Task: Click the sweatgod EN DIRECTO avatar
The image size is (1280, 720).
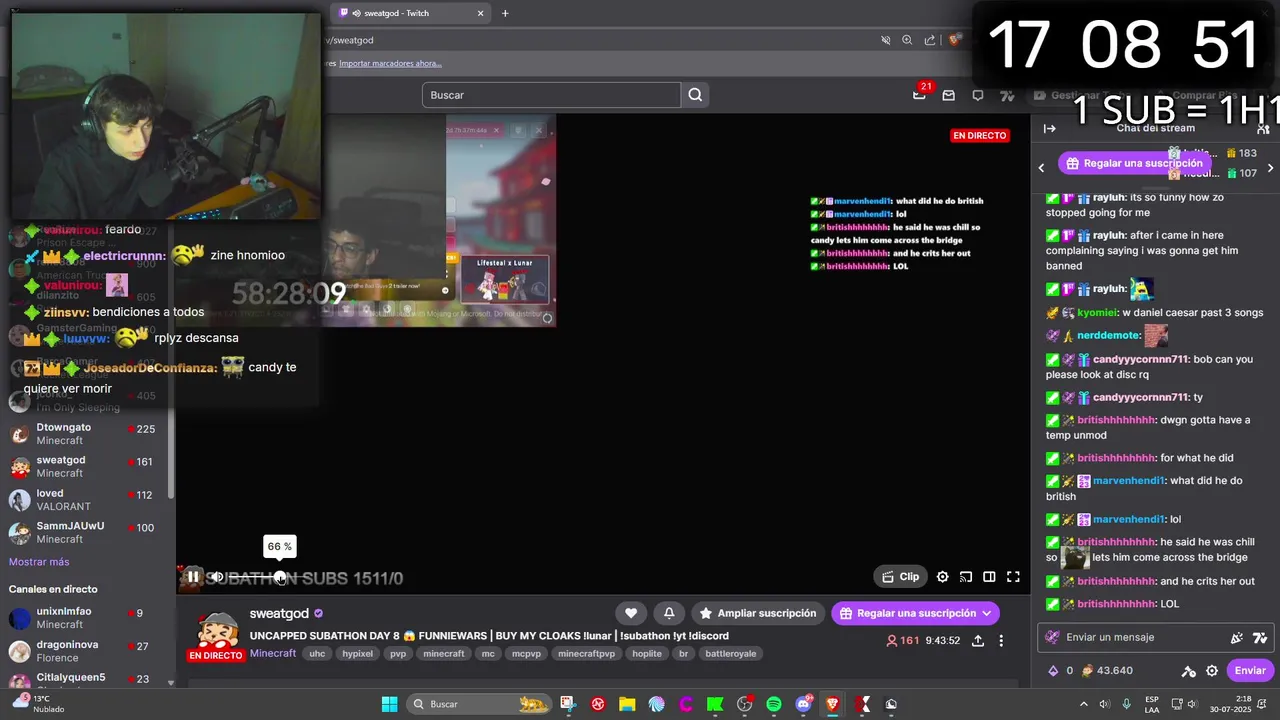Action: click(x=217, y=637)
